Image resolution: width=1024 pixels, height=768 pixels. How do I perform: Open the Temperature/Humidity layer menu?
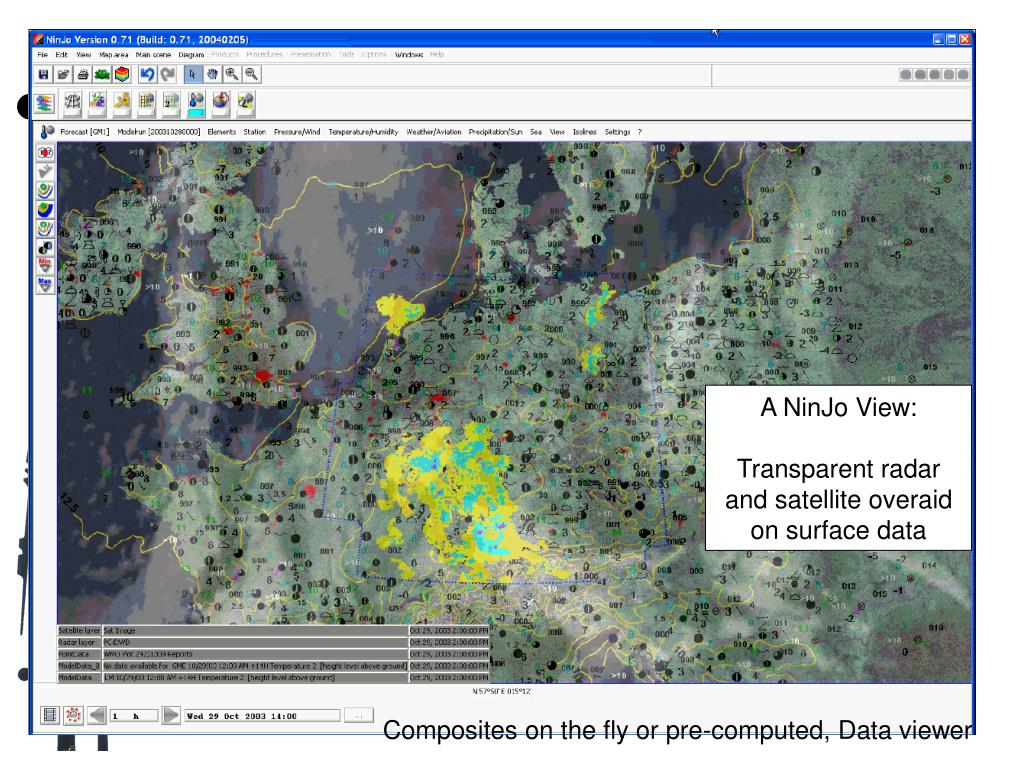point(363,132)
